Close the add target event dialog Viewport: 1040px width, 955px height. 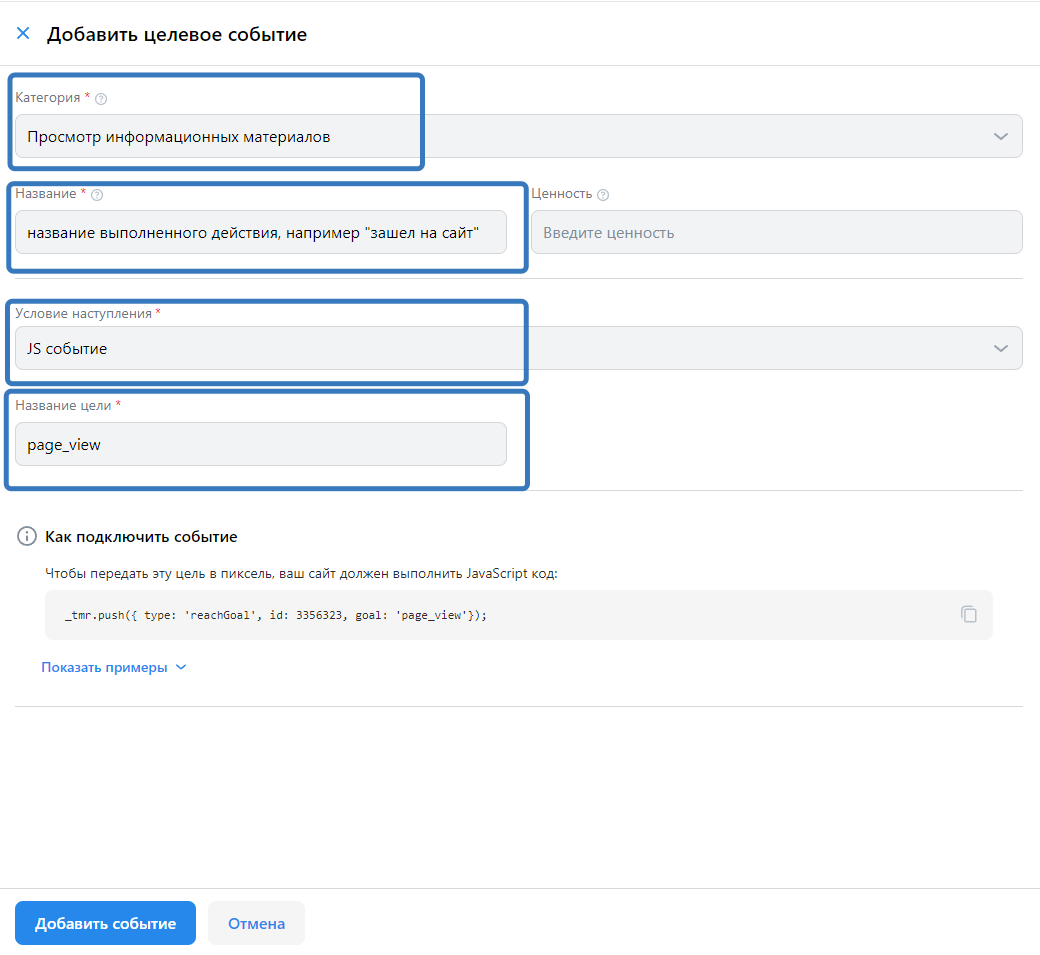point(23,33)
